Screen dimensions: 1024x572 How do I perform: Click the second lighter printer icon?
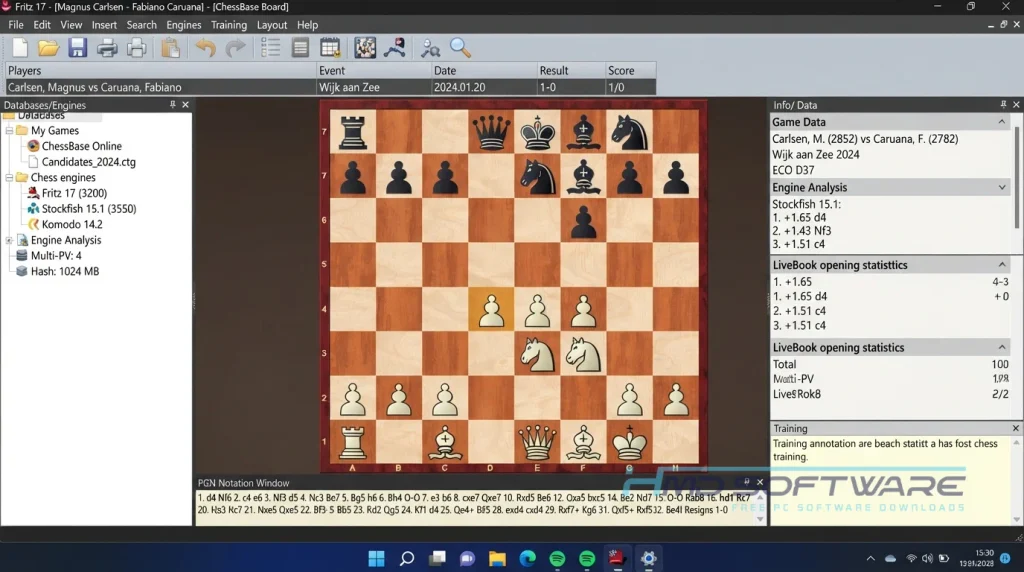[x=136, y=48]
